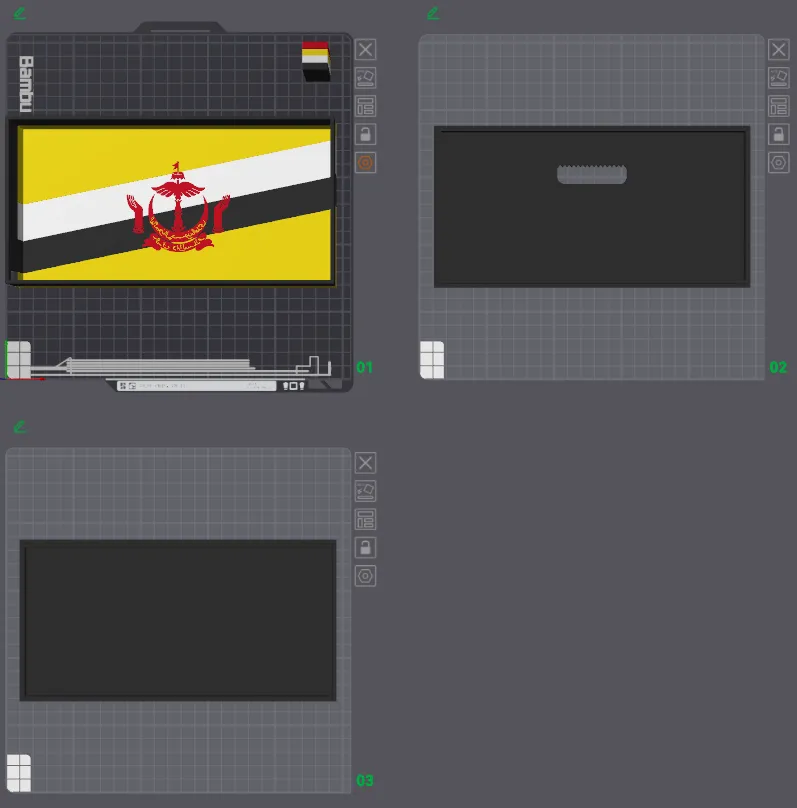This screenshot has width=797, height=808.
Task: Select the multicolor prime tower on plate 01
Action: (316, 61)
